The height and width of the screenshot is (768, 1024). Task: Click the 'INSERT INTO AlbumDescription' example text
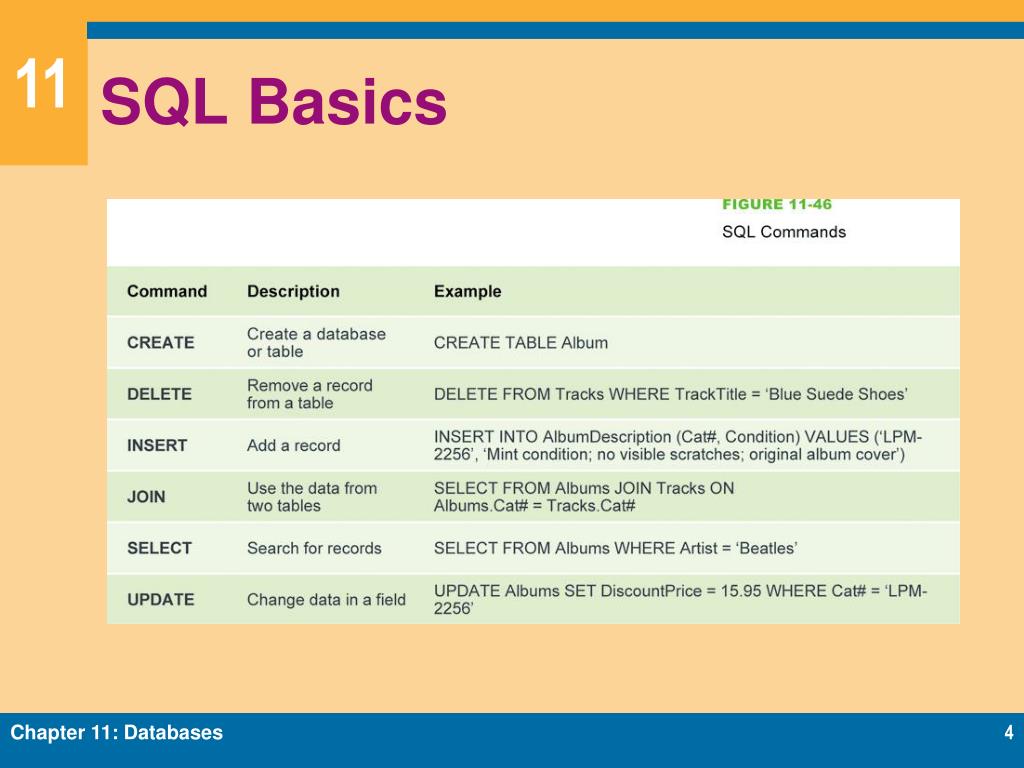pyautogui.click(x=678, y=445)
